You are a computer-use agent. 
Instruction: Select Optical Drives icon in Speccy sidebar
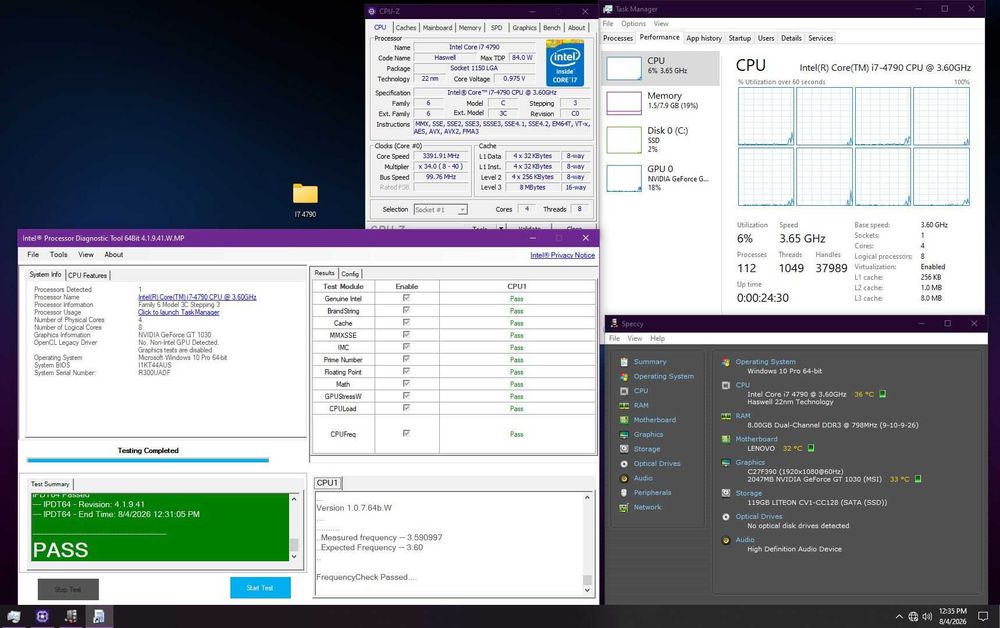[x=624, y=464]
